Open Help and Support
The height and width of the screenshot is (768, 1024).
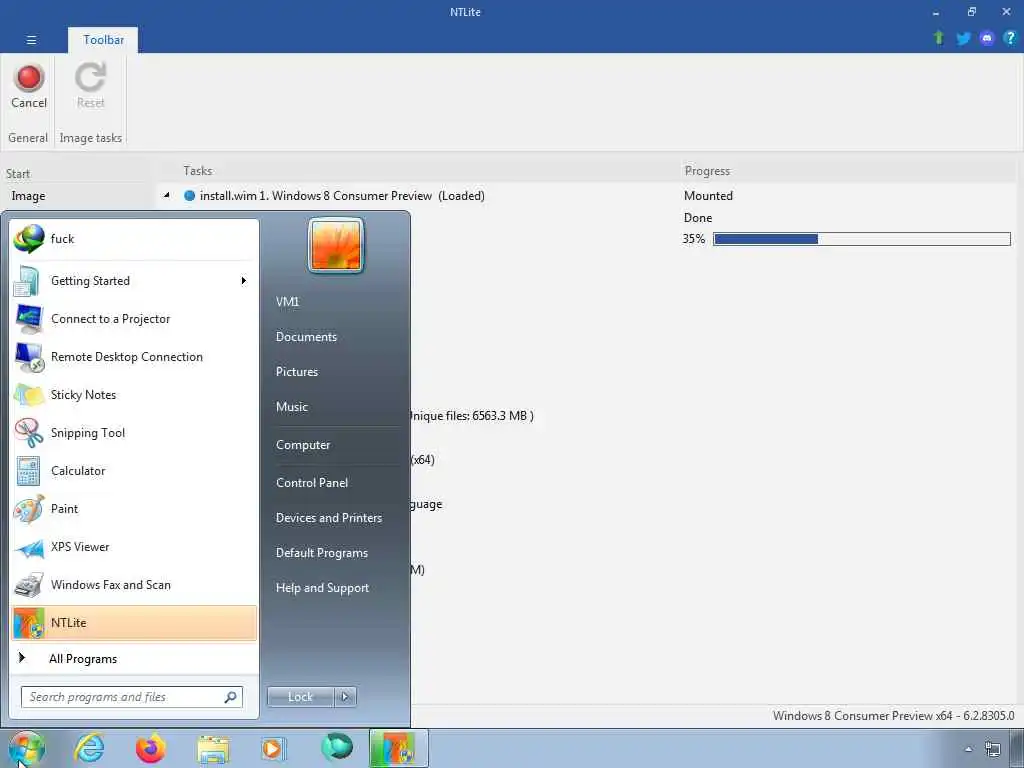pyautogui.click(x=322, y=588)
